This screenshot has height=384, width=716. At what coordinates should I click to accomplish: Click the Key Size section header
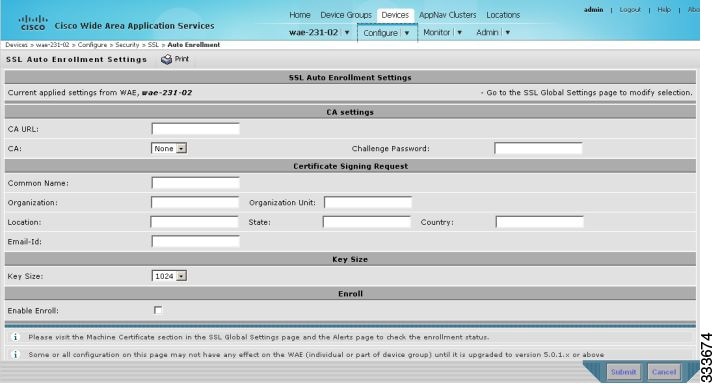[x=350, y=259]
